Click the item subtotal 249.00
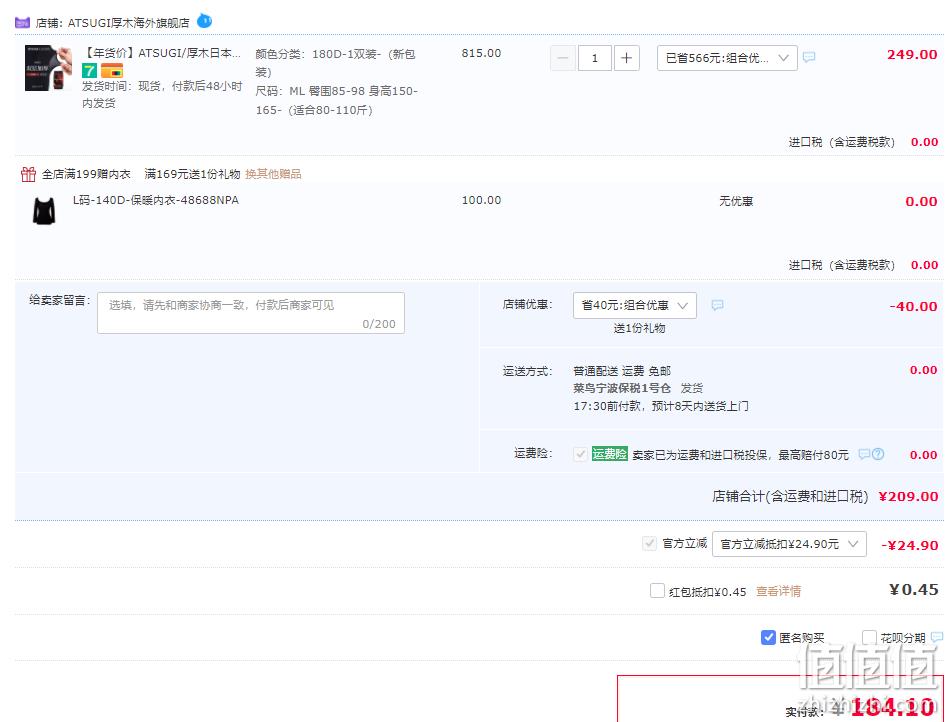Viewport: 947px width, 722px height. pyautogui.click(x=912, y=54)
